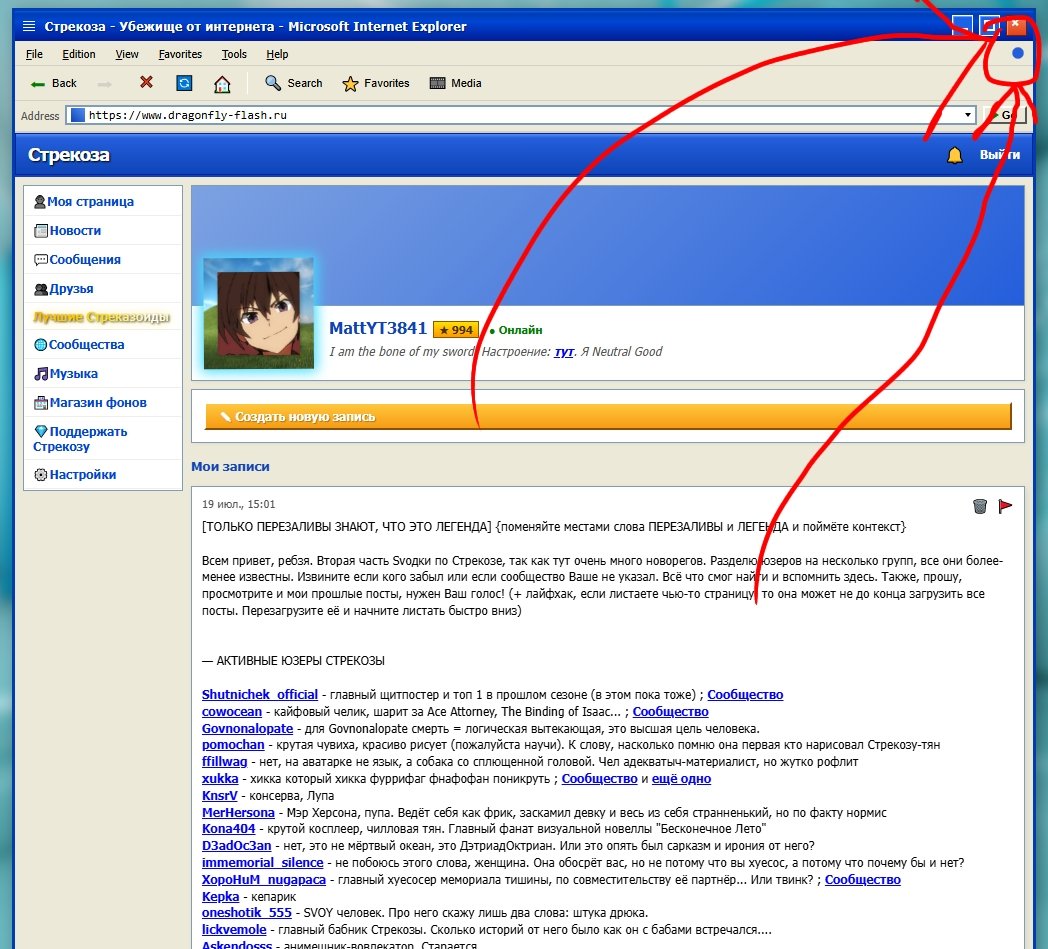The image size is (1048, 949).
Task: Open the mood link тут
Action: pos(563,352)
